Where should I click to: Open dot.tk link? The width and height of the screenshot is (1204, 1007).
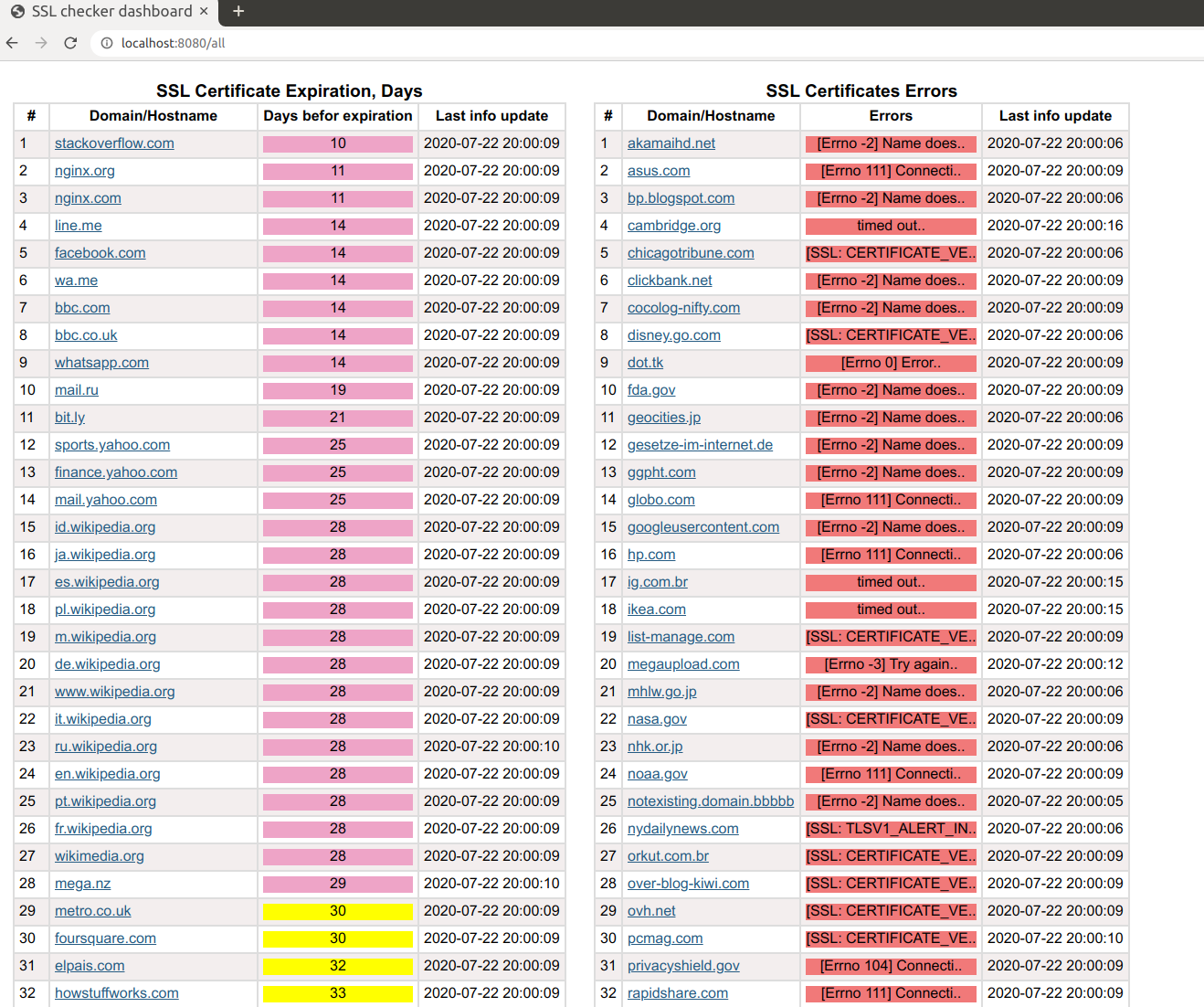point(645,363)
